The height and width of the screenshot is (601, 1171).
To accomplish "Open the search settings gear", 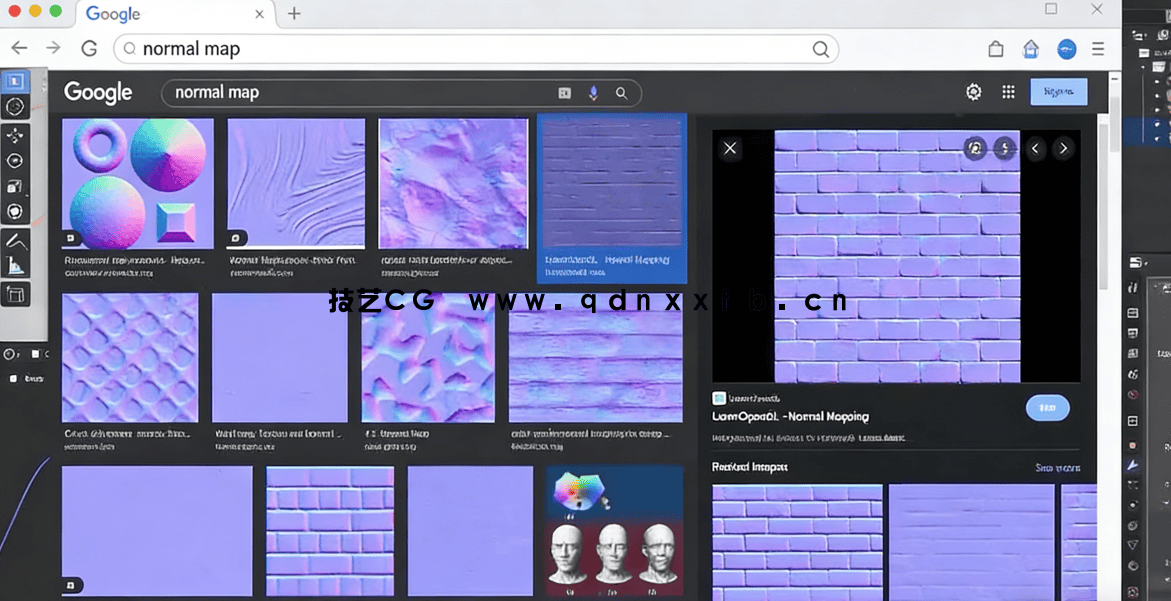I will (x=973, y=91).
